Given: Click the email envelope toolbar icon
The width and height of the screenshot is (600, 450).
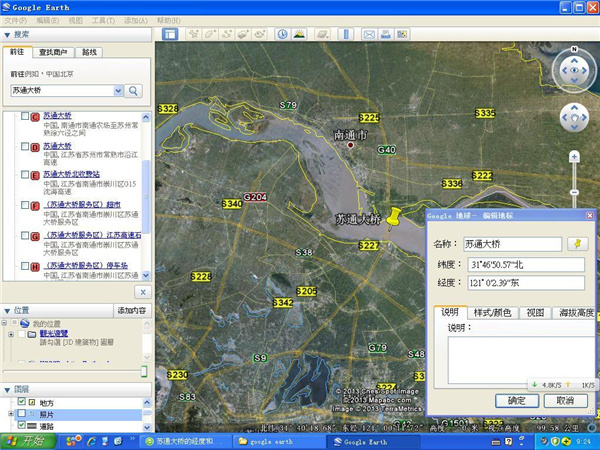Looking at the screenshot, I should [369, 34].
